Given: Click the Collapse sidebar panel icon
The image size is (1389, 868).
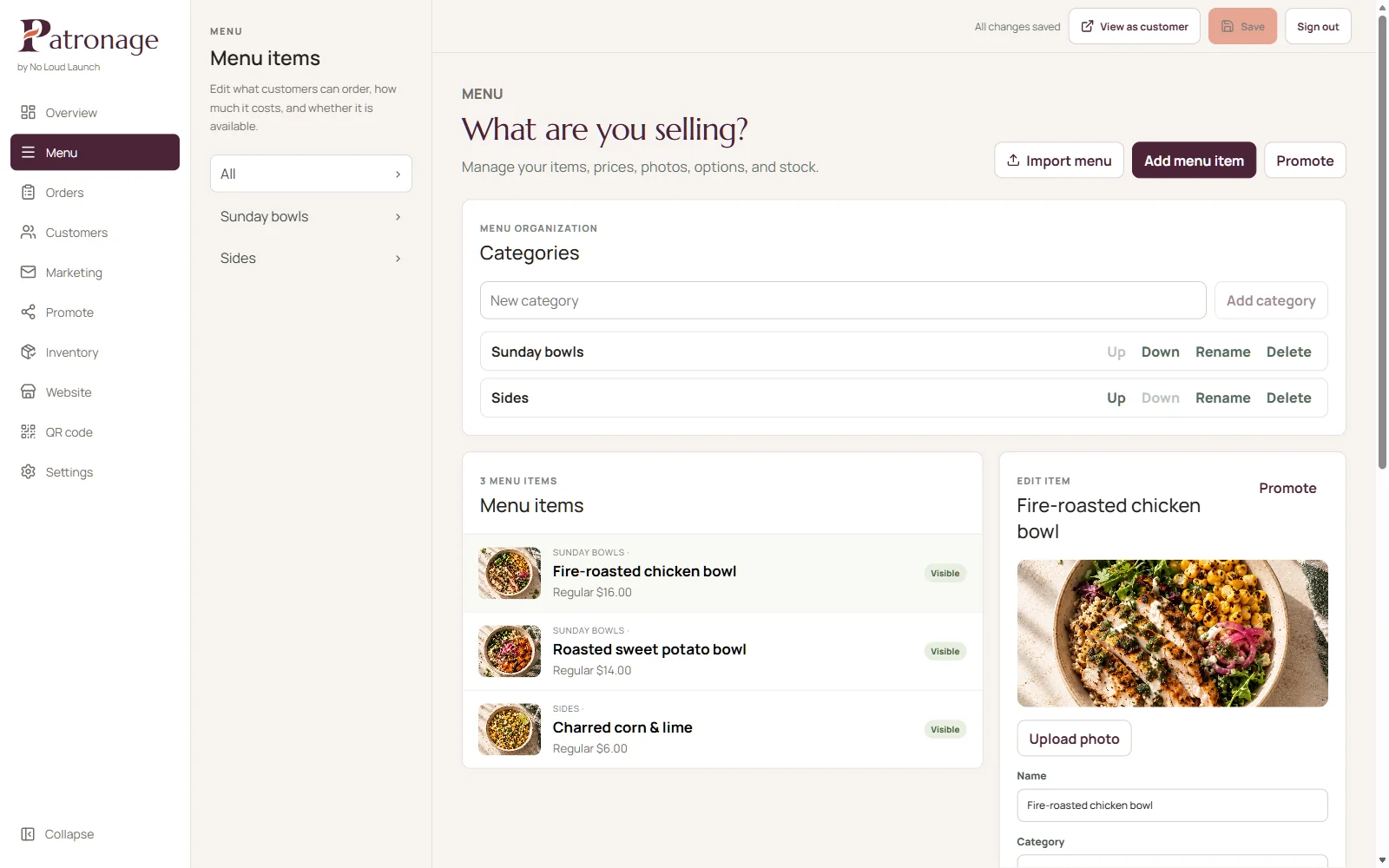Looking at the screenshot, I should [28, 834].
